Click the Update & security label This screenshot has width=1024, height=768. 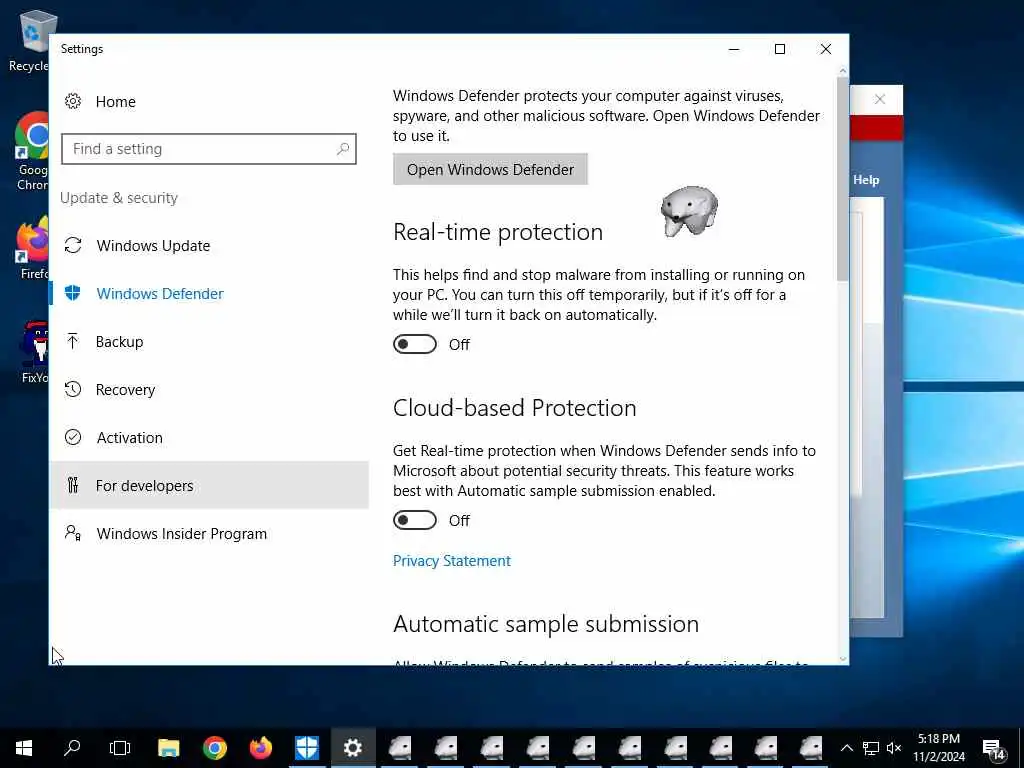119,198
